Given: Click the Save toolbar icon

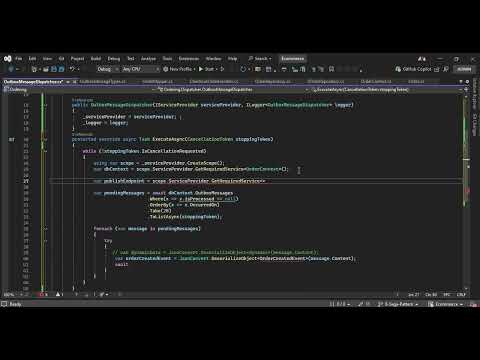Looking at the screenshot, I should [x=54, y=69].
